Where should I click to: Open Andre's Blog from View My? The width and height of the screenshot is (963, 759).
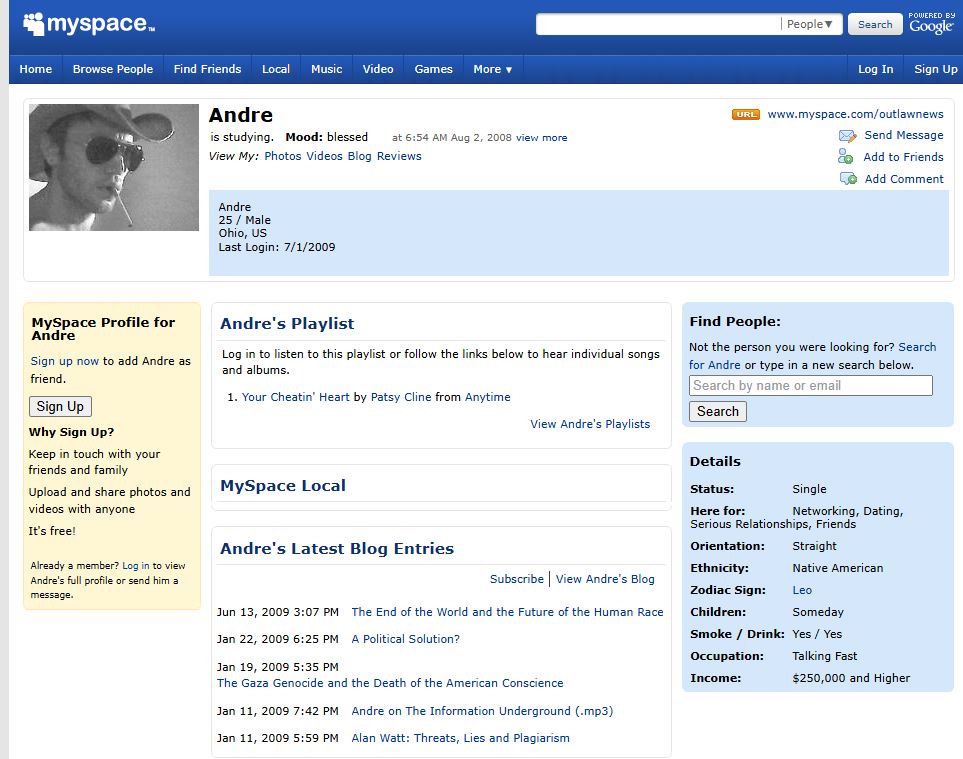pyautogui.click(x=359, y=156)
